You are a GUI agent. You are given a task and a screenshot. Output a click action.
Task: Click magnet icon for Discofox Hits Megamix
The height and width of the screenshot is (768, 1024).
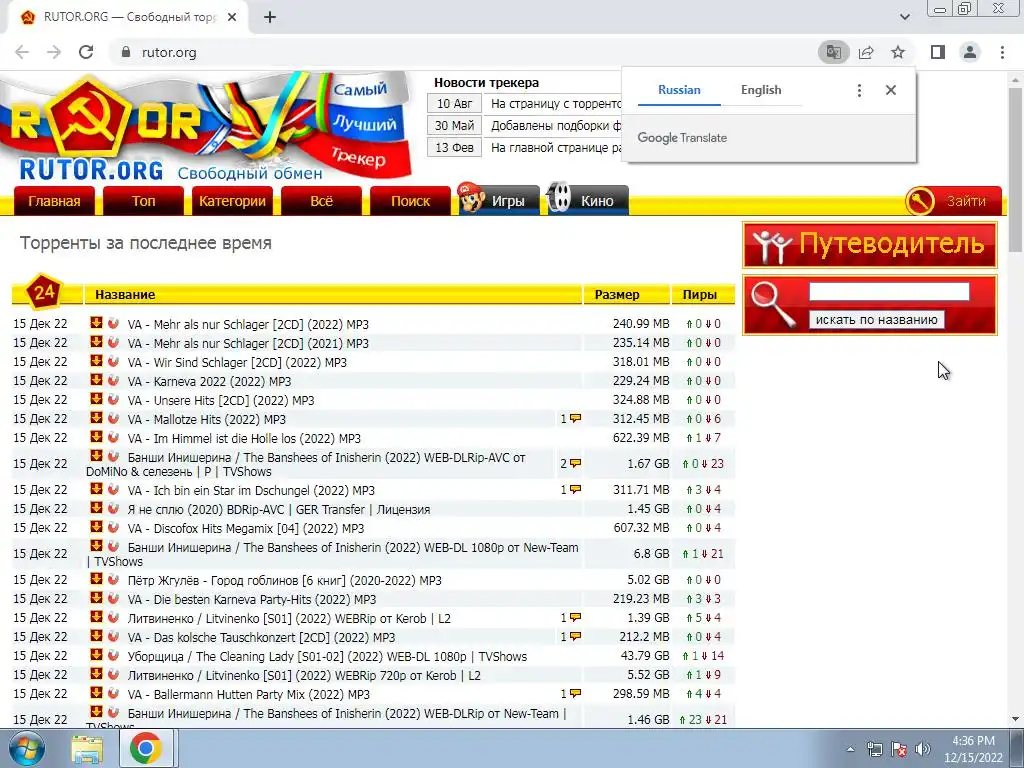coord(113,526)
